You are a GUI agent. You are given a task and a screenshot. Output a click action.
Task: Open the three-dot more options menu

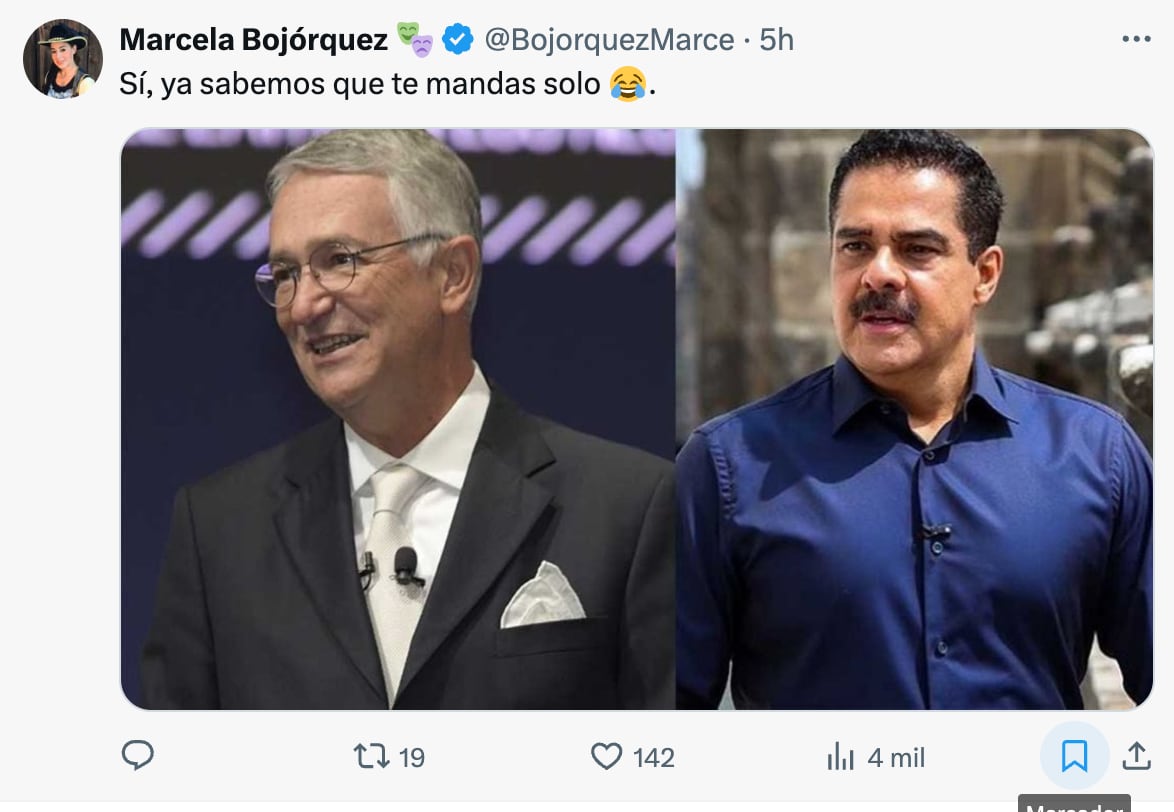1136,39
